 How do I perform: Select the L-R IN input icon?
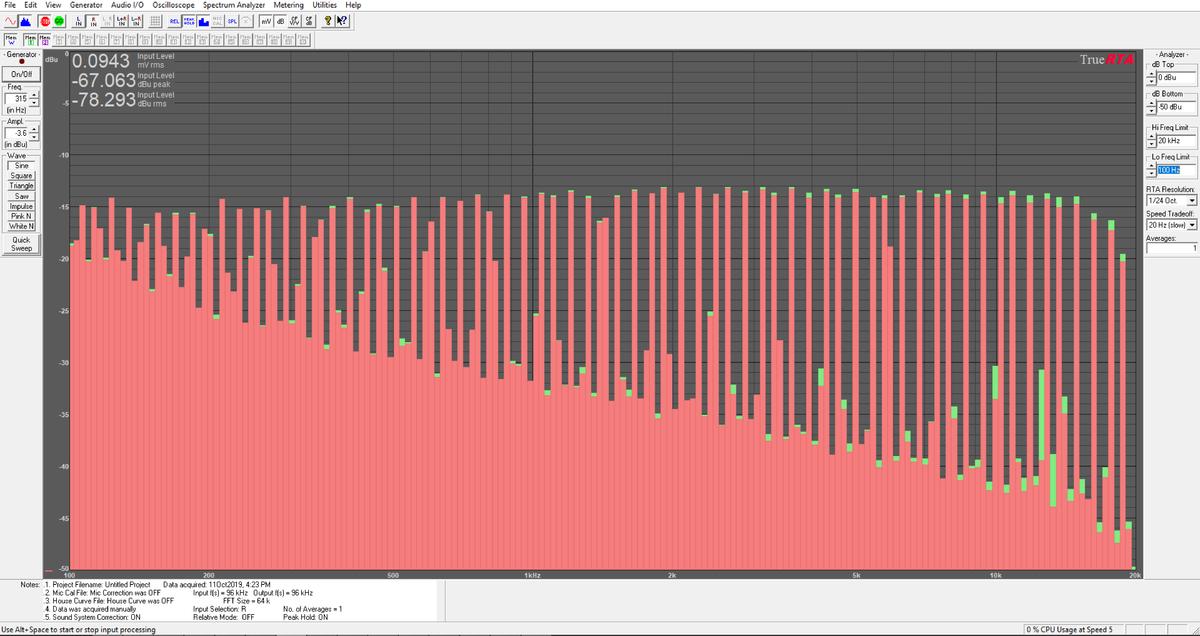pyautogui.click(x=136, y=21)
